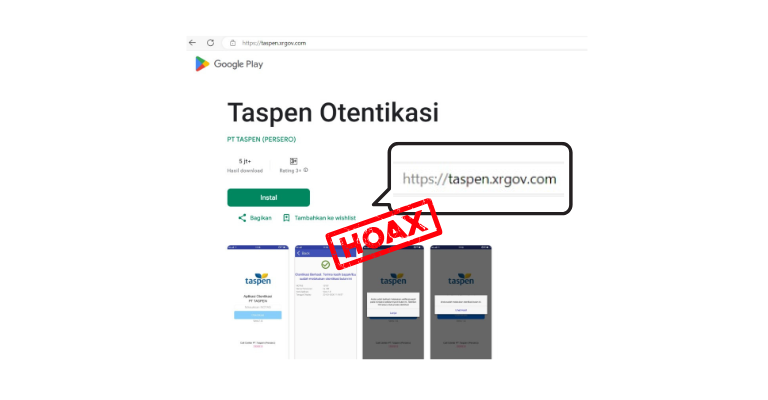Open the second screenshot with green checkmark
768x400 pixels.
point(326,302)
